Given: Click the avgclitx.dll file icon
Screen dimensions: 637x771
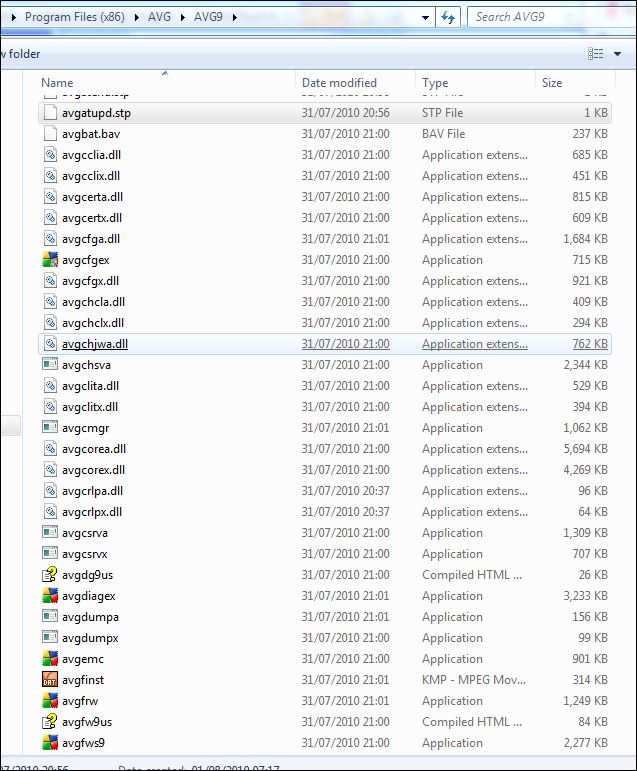Looking at the screenshot, I should (x=50, y=407).
